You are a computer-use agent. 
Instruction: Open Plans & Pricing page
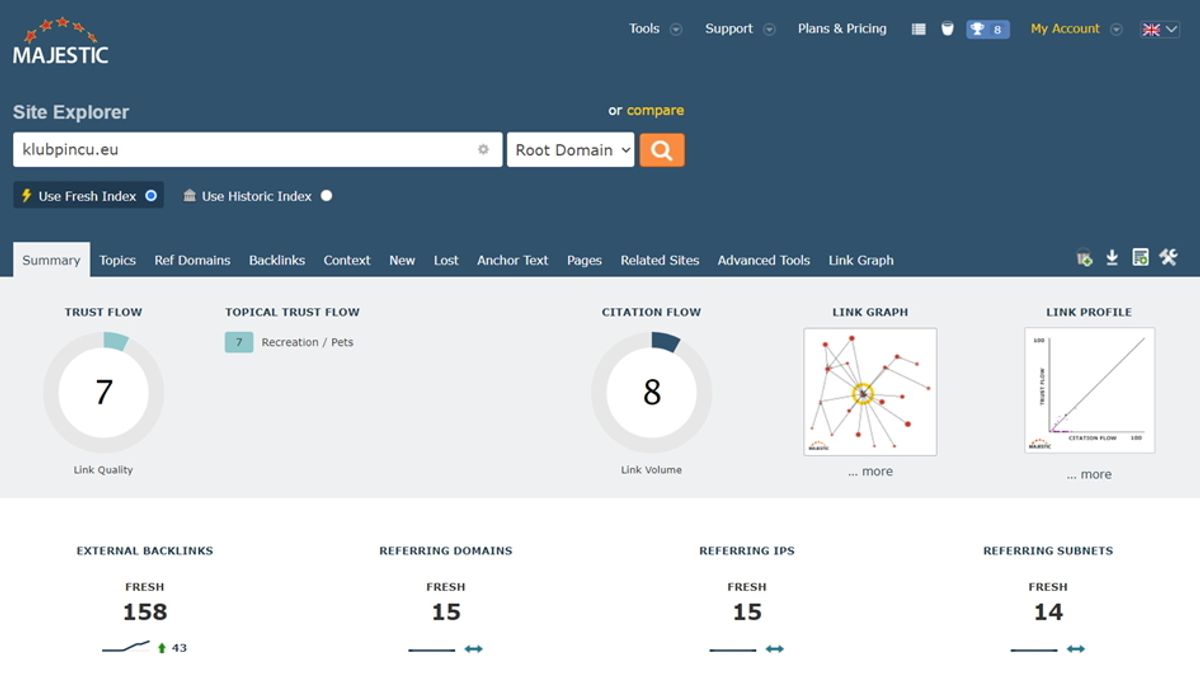842,29
